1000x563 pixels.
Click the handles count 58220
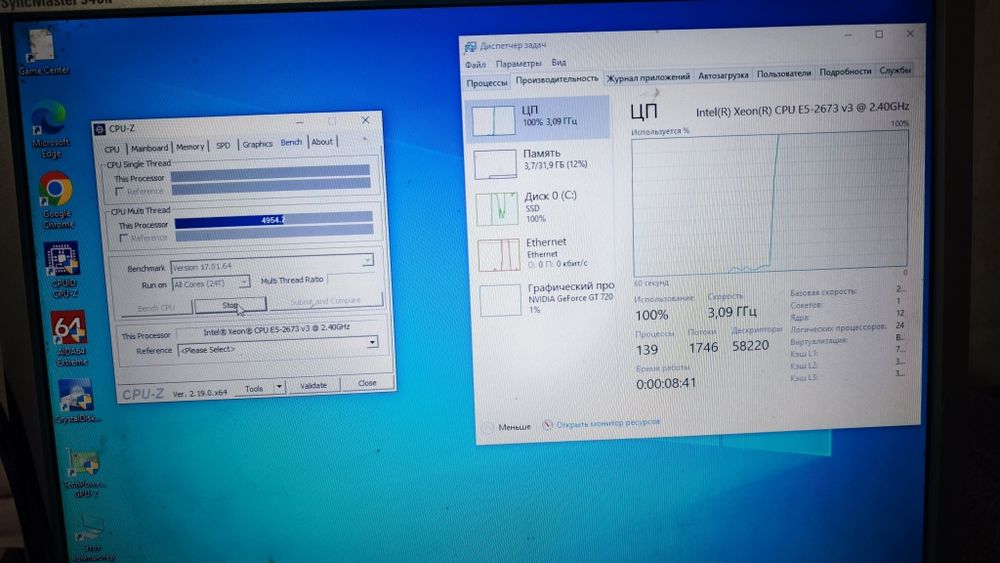coord(751,346)
